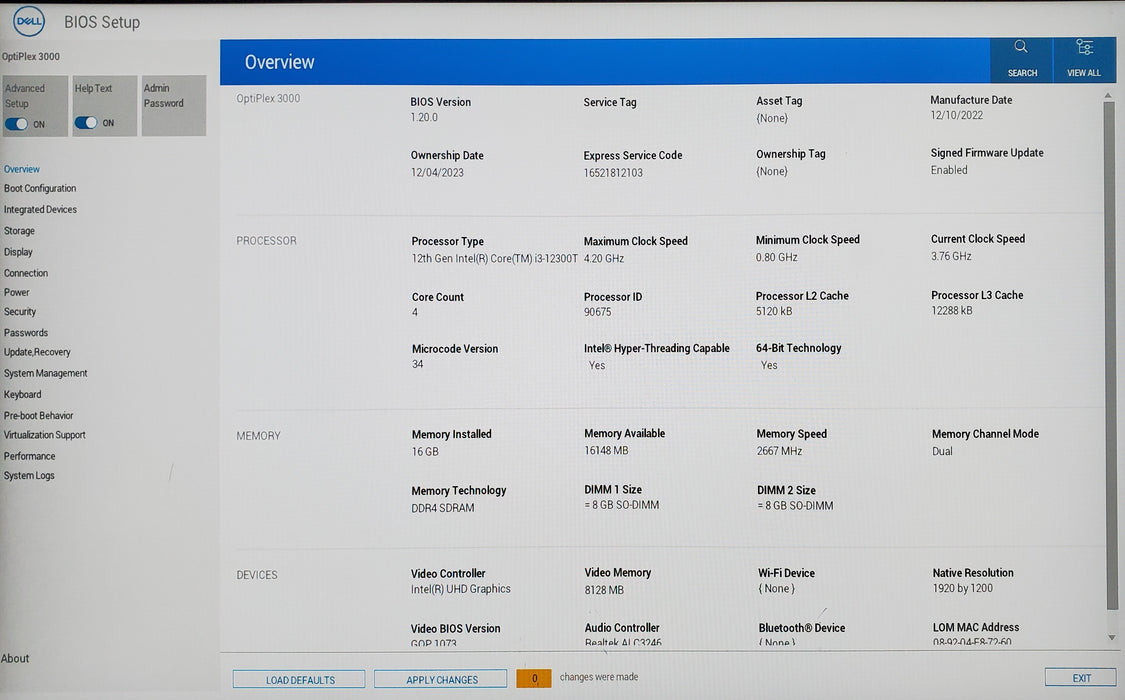Click the Dell logo icon
The width and height of the screenshot is (1125, 700).
tap(29, 22)
